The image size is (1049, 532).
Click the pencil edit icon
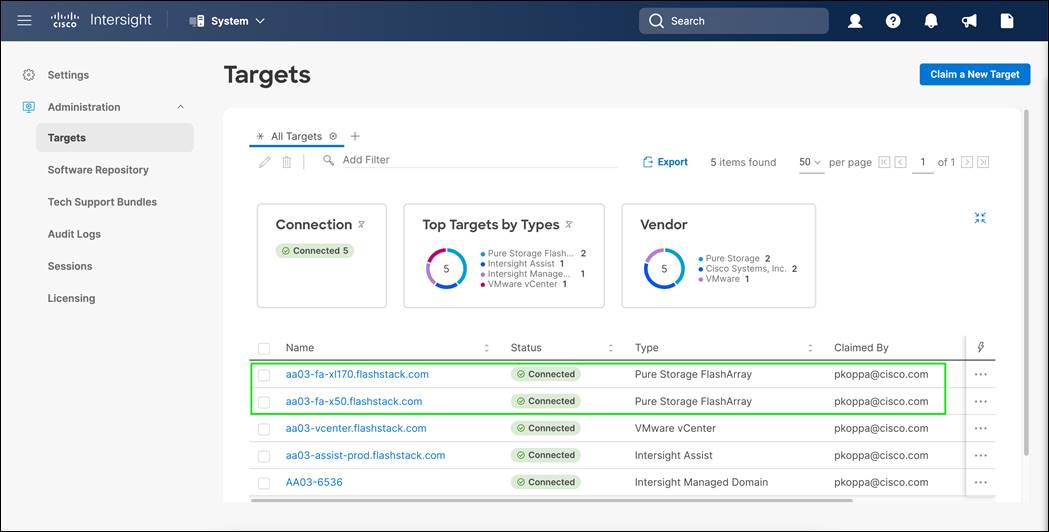click(x=265, y=162)
